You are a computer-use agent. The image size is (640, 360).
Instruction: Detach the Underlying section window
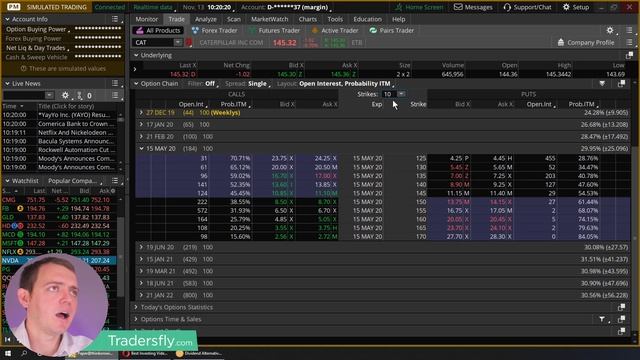(x=629, y=55)
